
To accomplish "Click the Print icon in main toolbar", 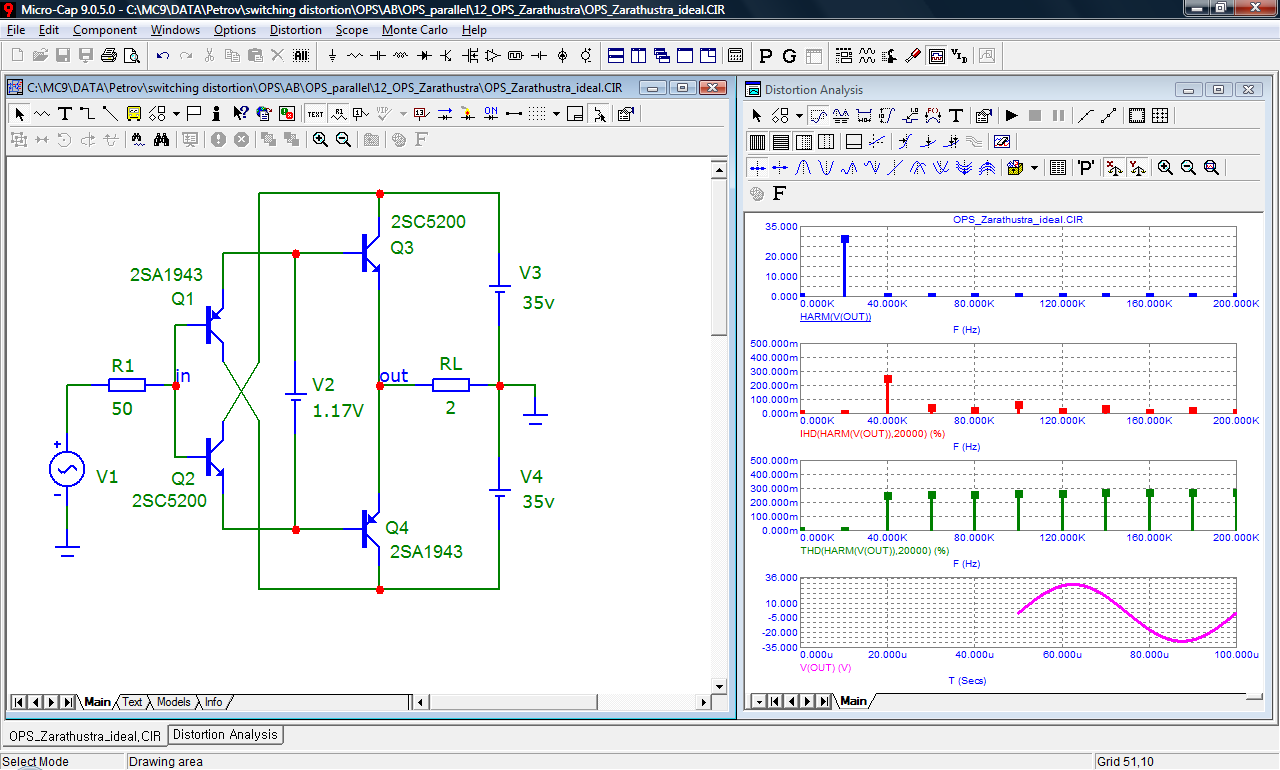I will (108, 55).
